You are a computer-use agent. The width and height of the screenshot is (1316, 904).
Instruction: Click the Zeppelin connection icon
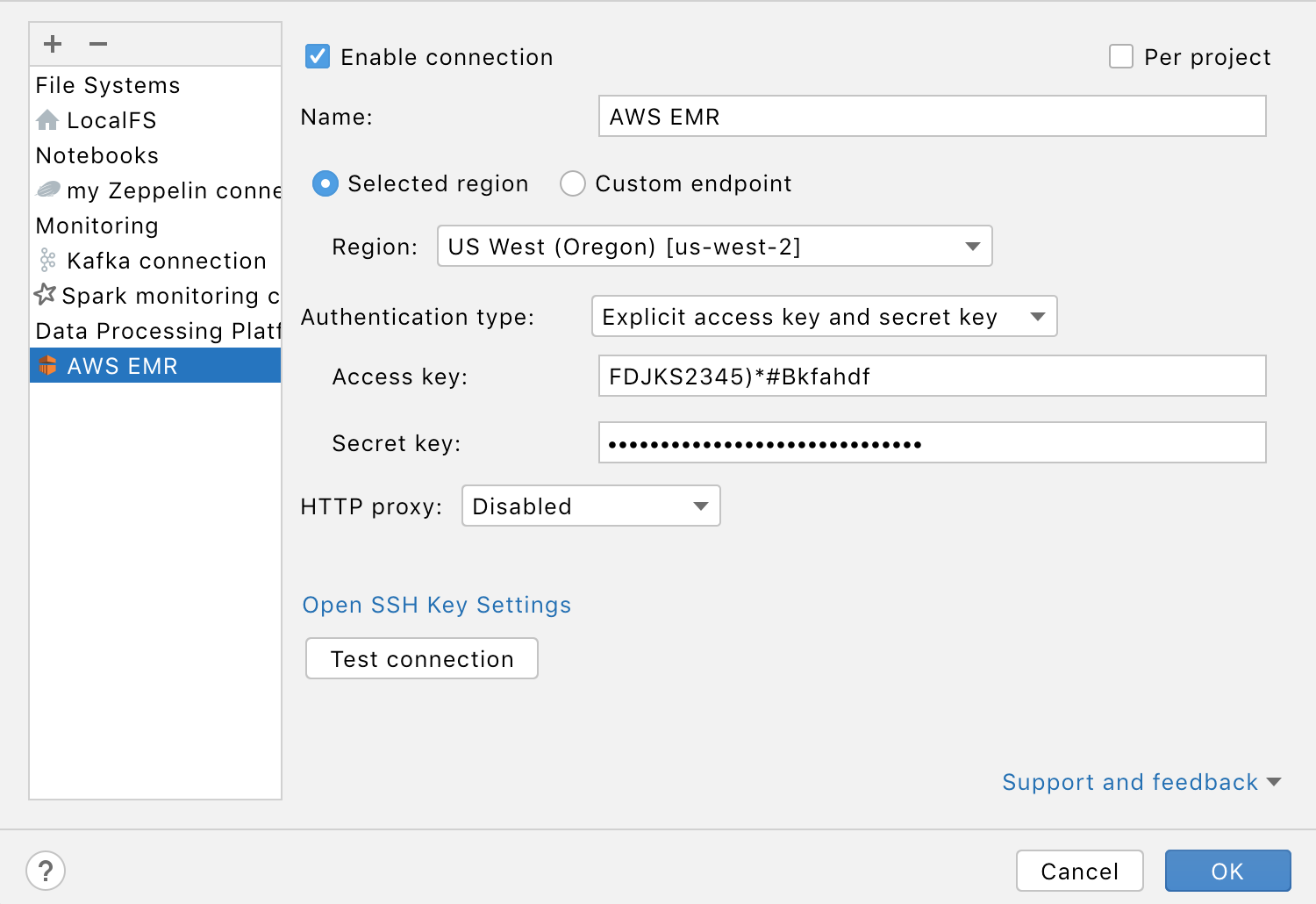pyautogui.click(x=48, y=190)
